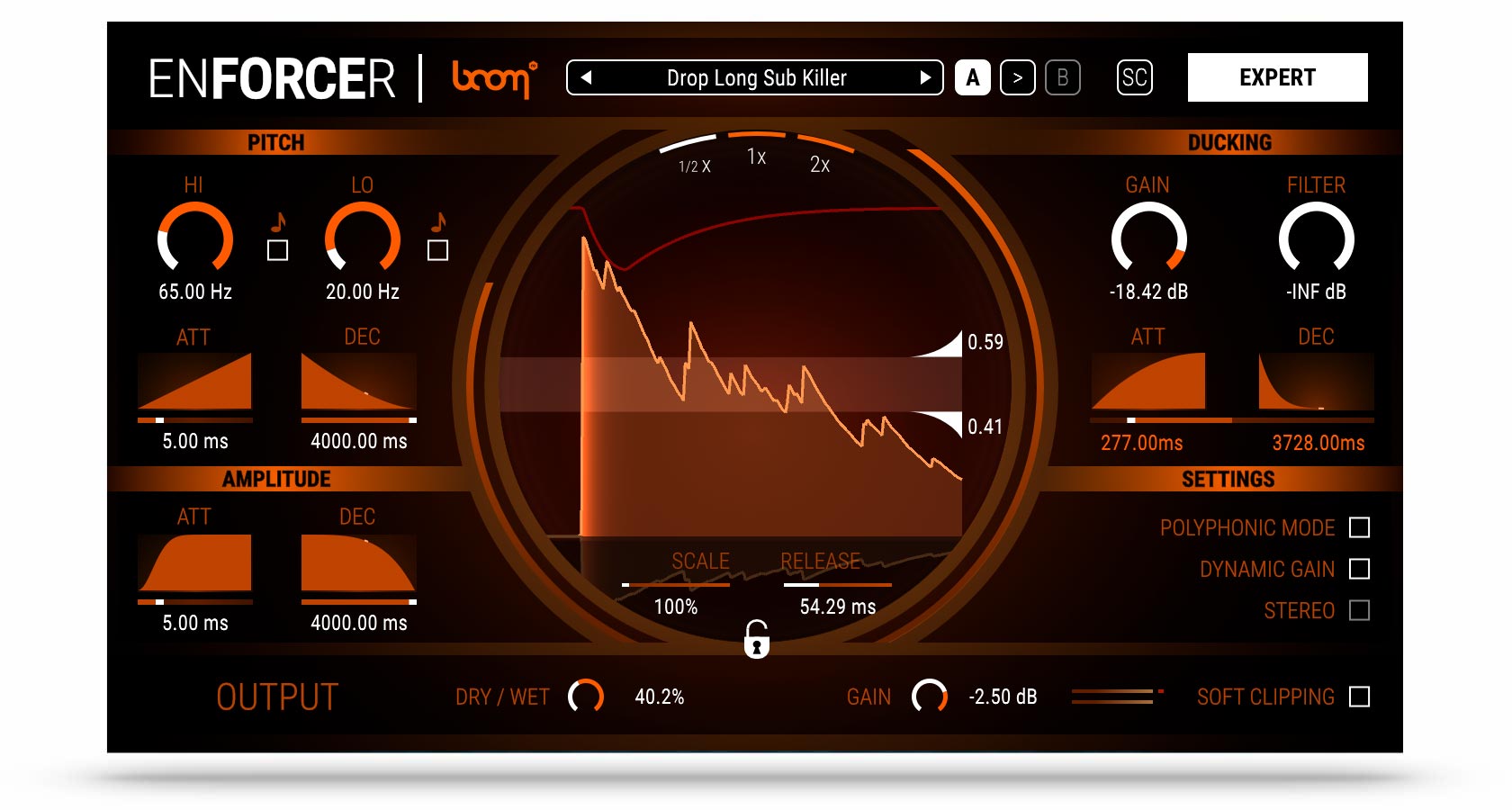Click the 3728.00ms ducking decay value

[x=1318, y=443]
